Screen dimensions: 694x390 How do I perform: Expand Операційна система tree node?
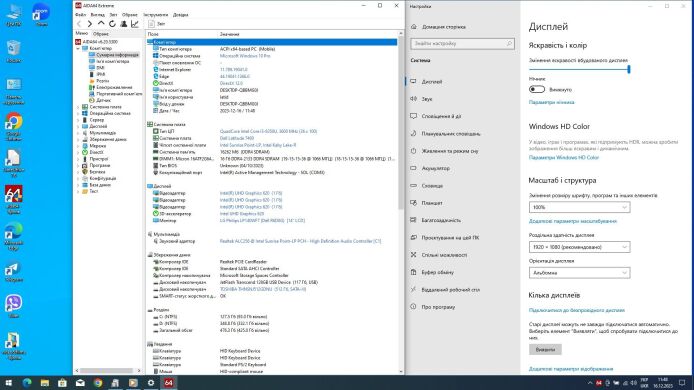tap(78, 113)
